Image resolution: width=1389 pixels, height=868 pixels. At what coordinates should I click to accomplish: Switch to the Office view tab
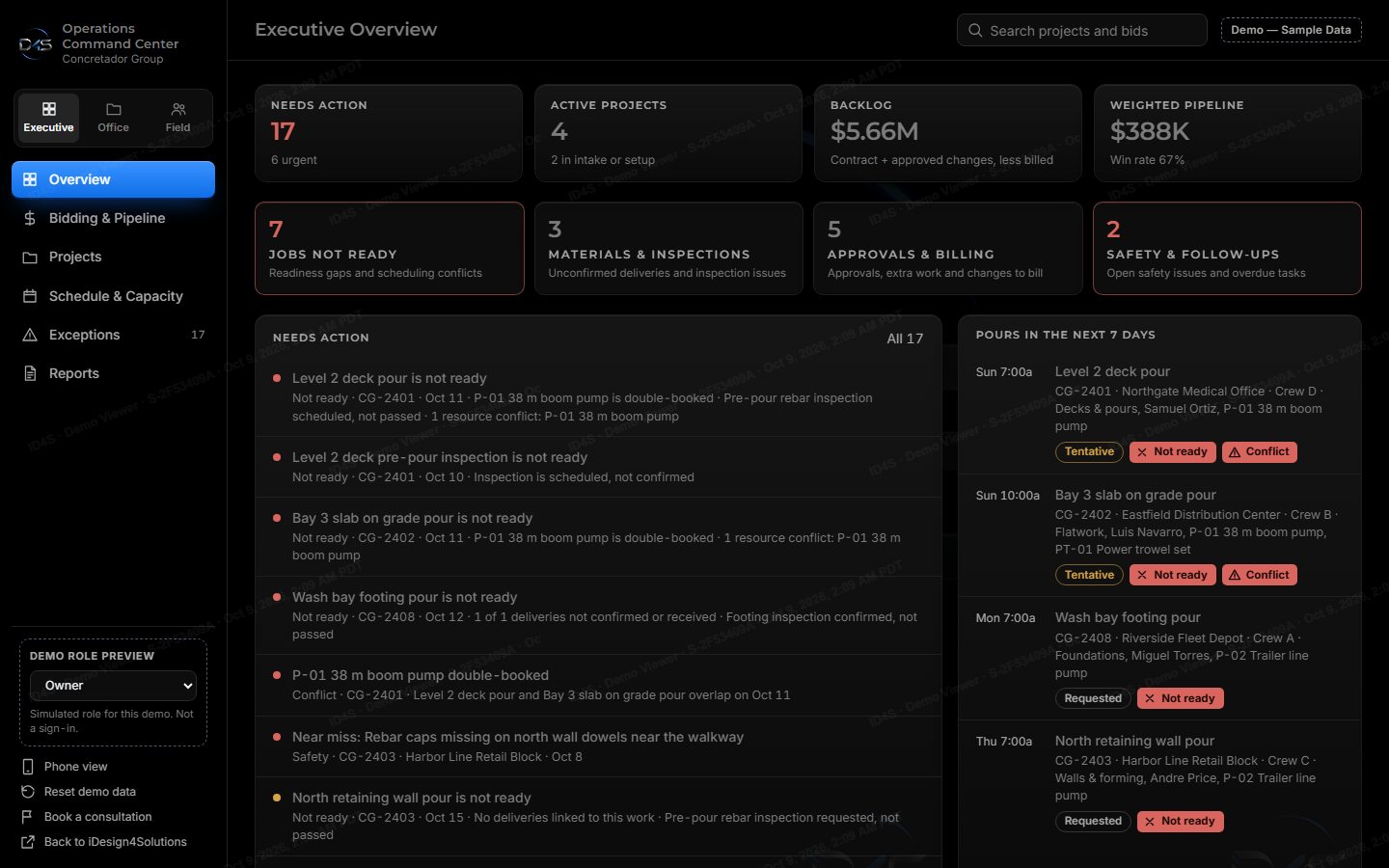pos(113,118)
